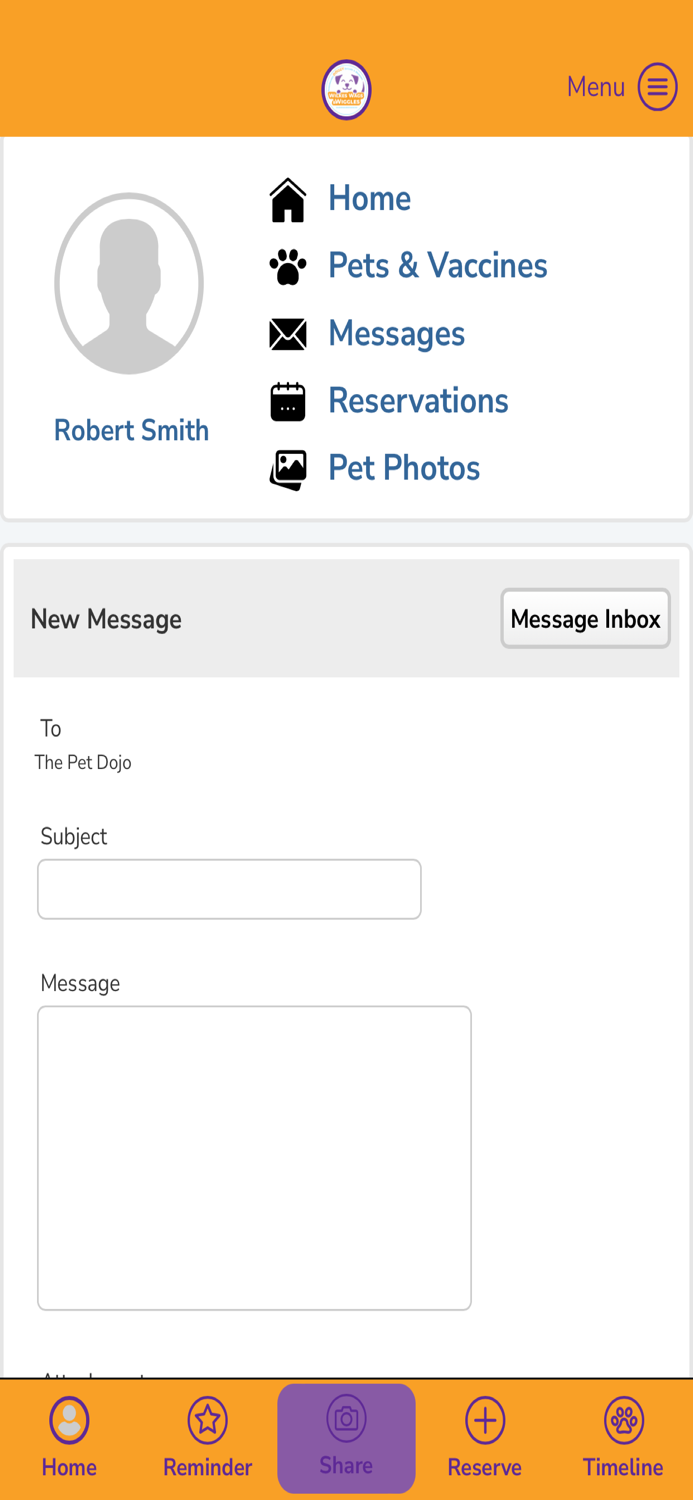Viewport: 693px width, 1500px height.
Task: Click the calendar Reservations icon
Action: pos(288,401)
